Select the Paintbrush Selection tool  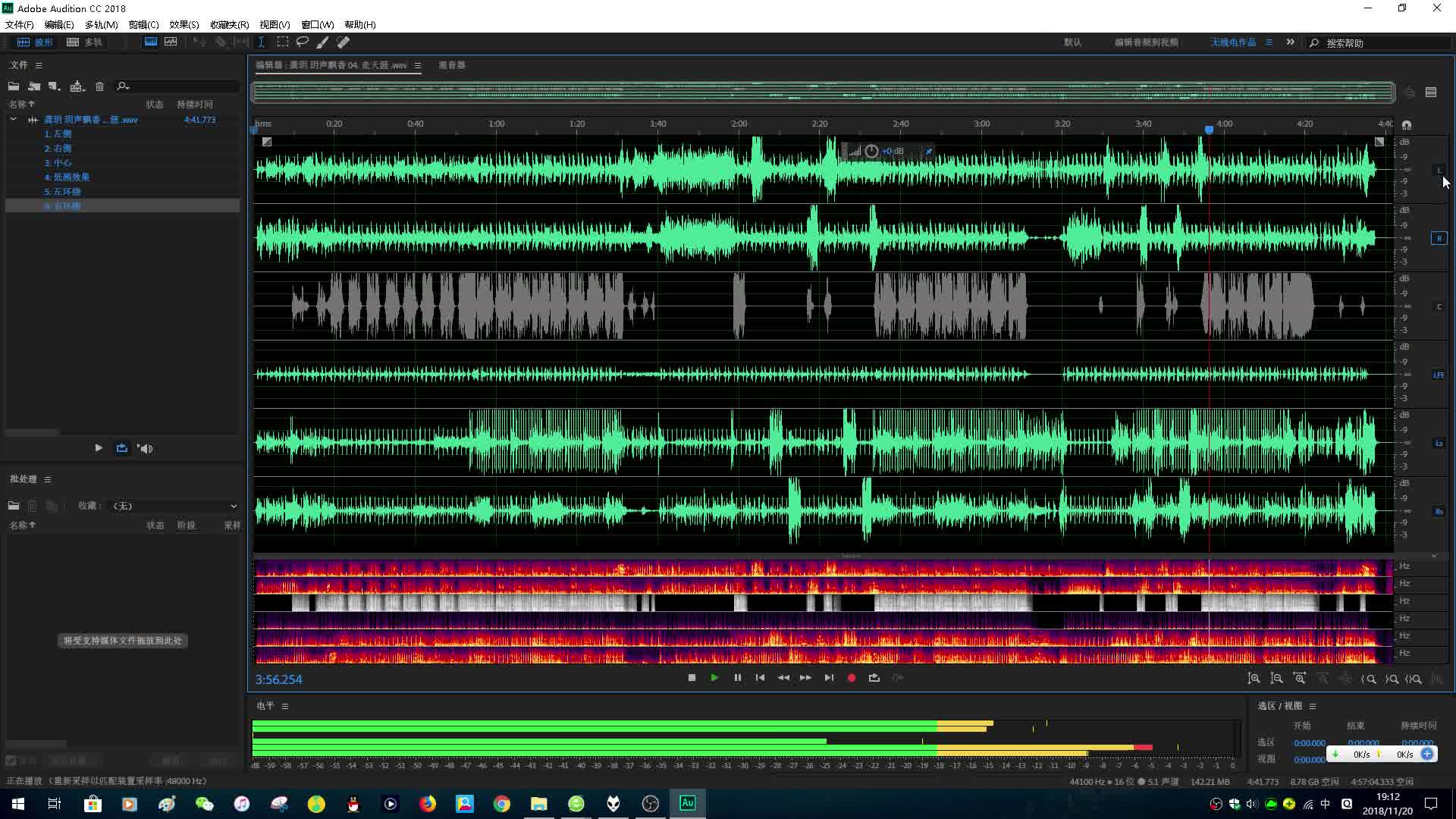click(322, 42)
